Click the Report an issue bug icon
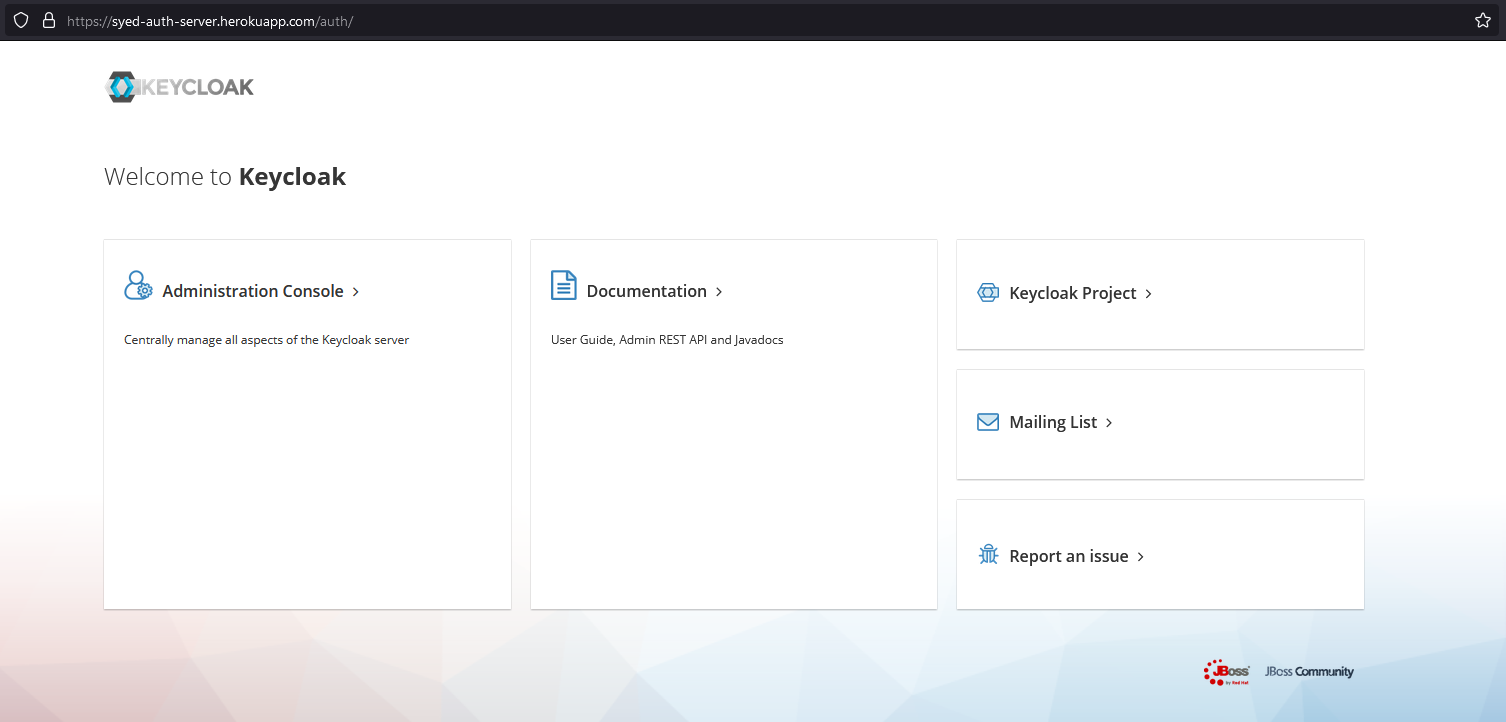The width and height of the screenshot is (1506, 722). click(988, 555)
